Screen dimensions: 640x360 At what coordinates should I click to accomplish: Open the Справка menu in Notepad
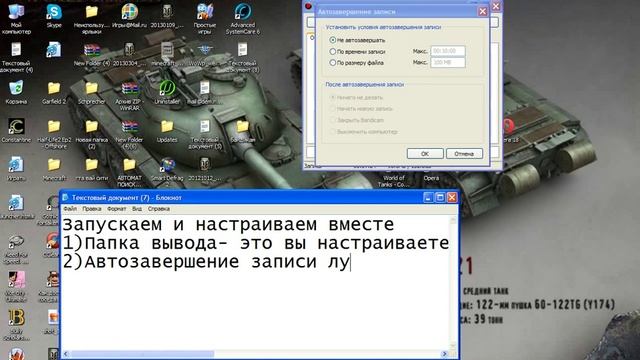[x=159, y=209]
